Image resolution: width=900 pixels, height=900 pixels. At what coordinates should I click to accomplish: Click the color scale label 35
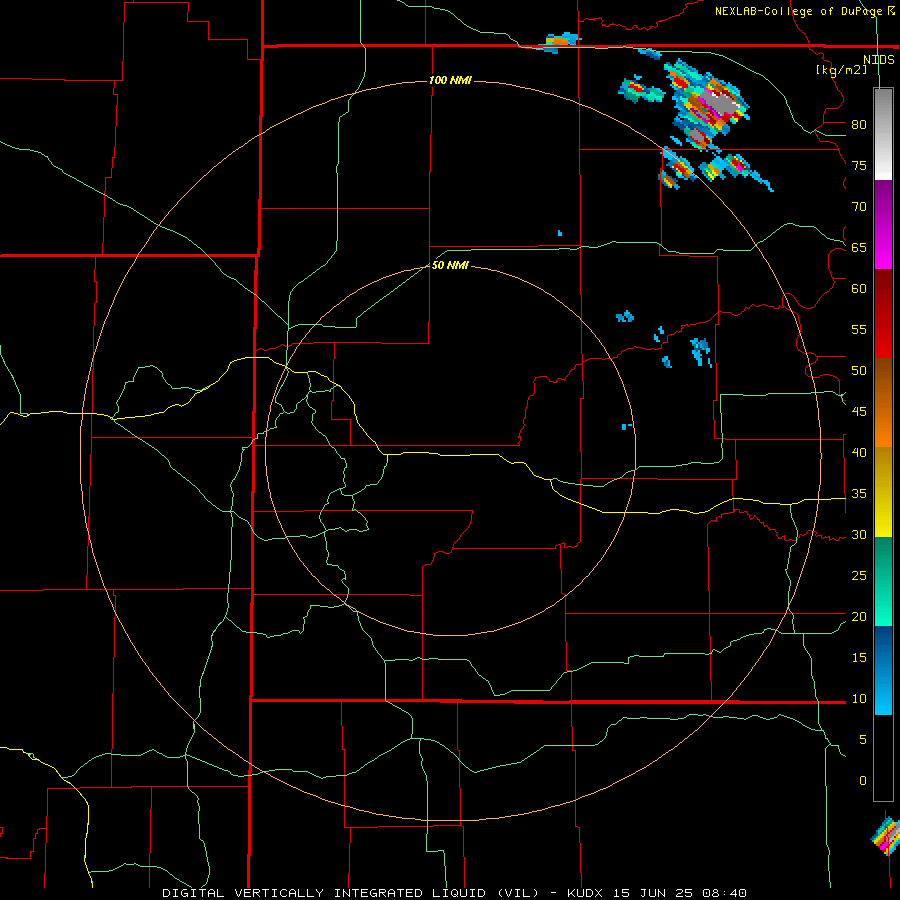click(859, 494)
